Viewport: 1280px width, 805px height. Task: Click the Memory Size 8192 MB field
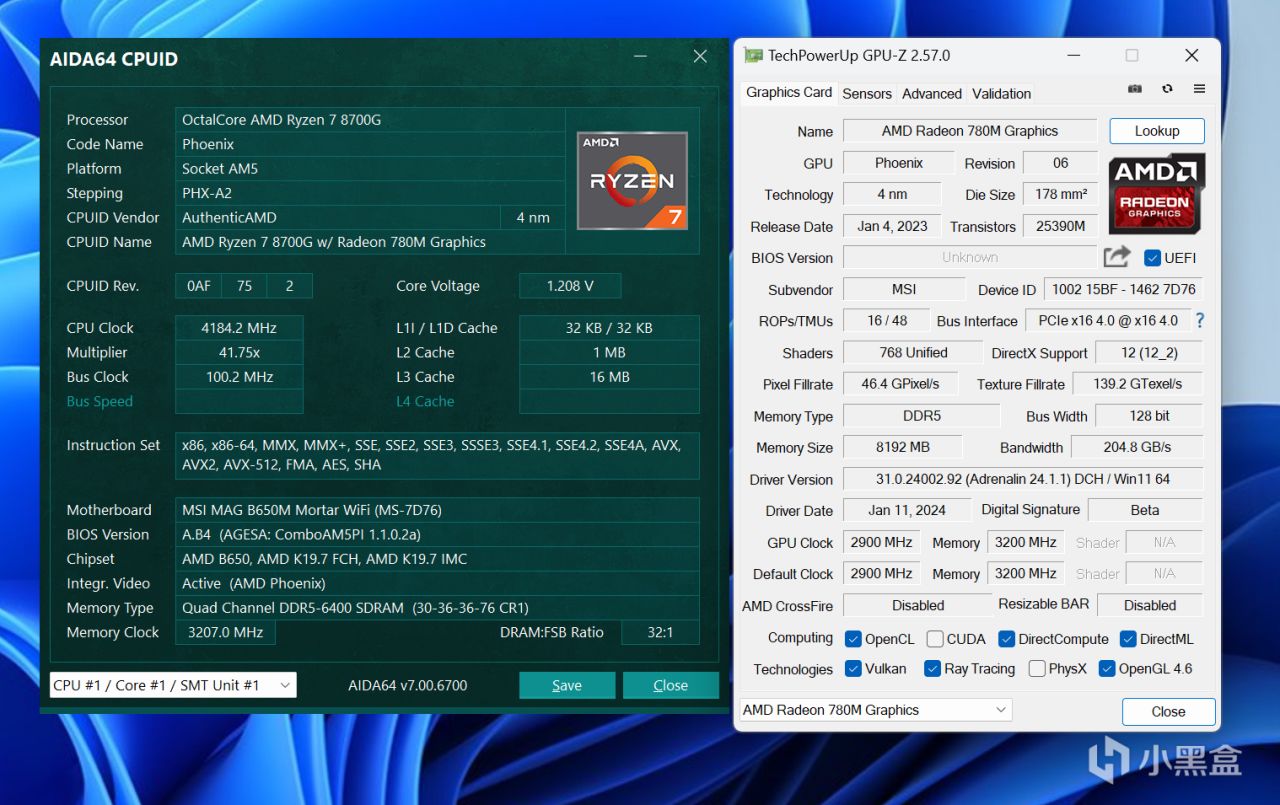coord(903,447)
